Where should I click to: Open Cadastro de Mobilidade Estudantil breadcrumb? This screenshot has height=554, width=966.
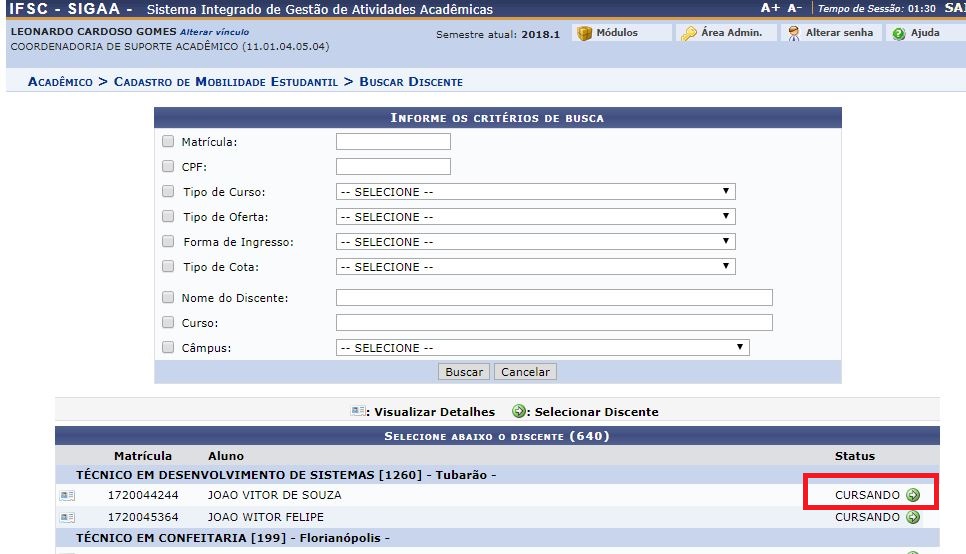pos(225,82)
